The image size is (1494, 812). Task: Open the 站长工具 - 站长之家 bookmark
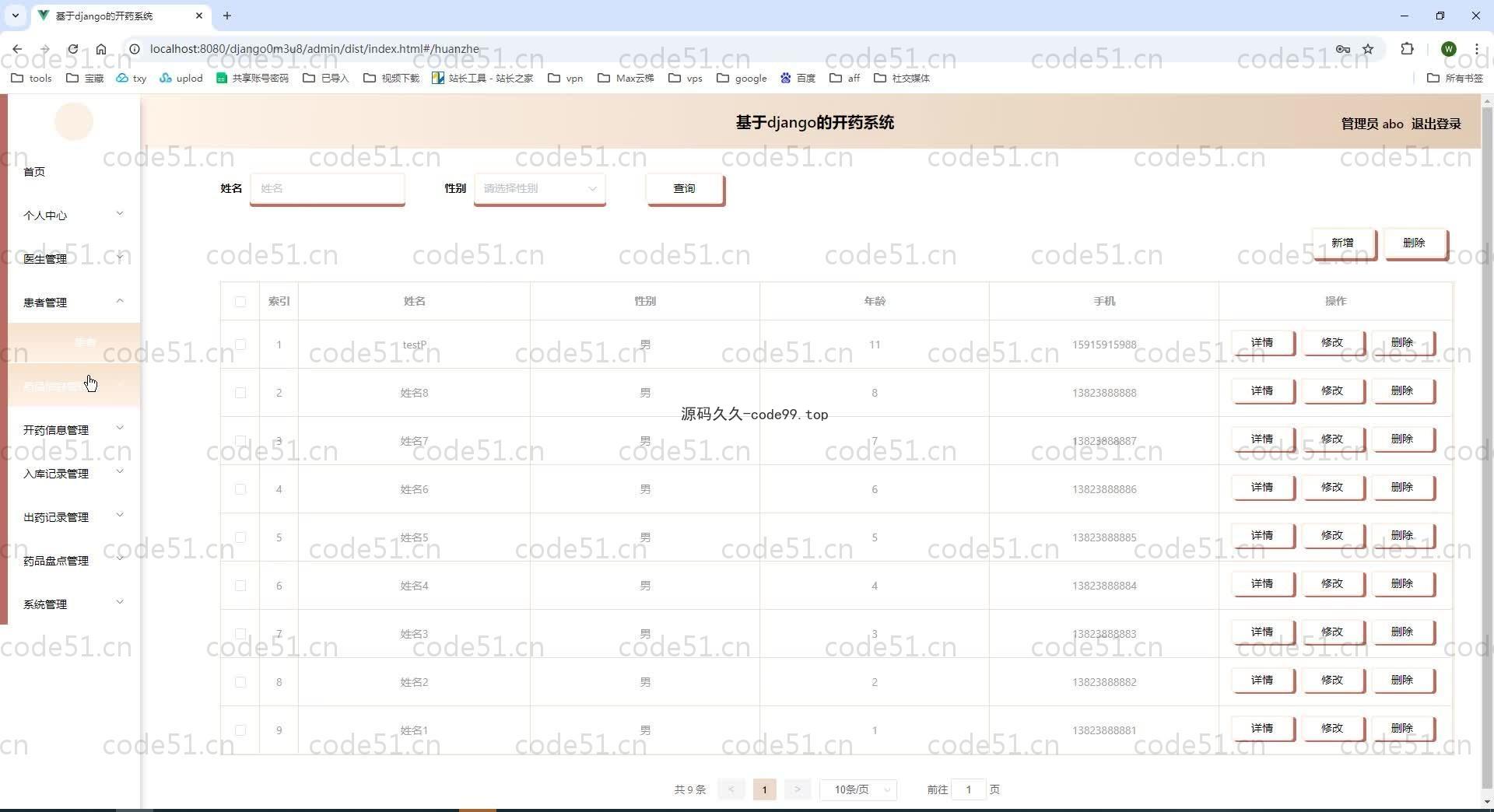click(x=482, y=78)
